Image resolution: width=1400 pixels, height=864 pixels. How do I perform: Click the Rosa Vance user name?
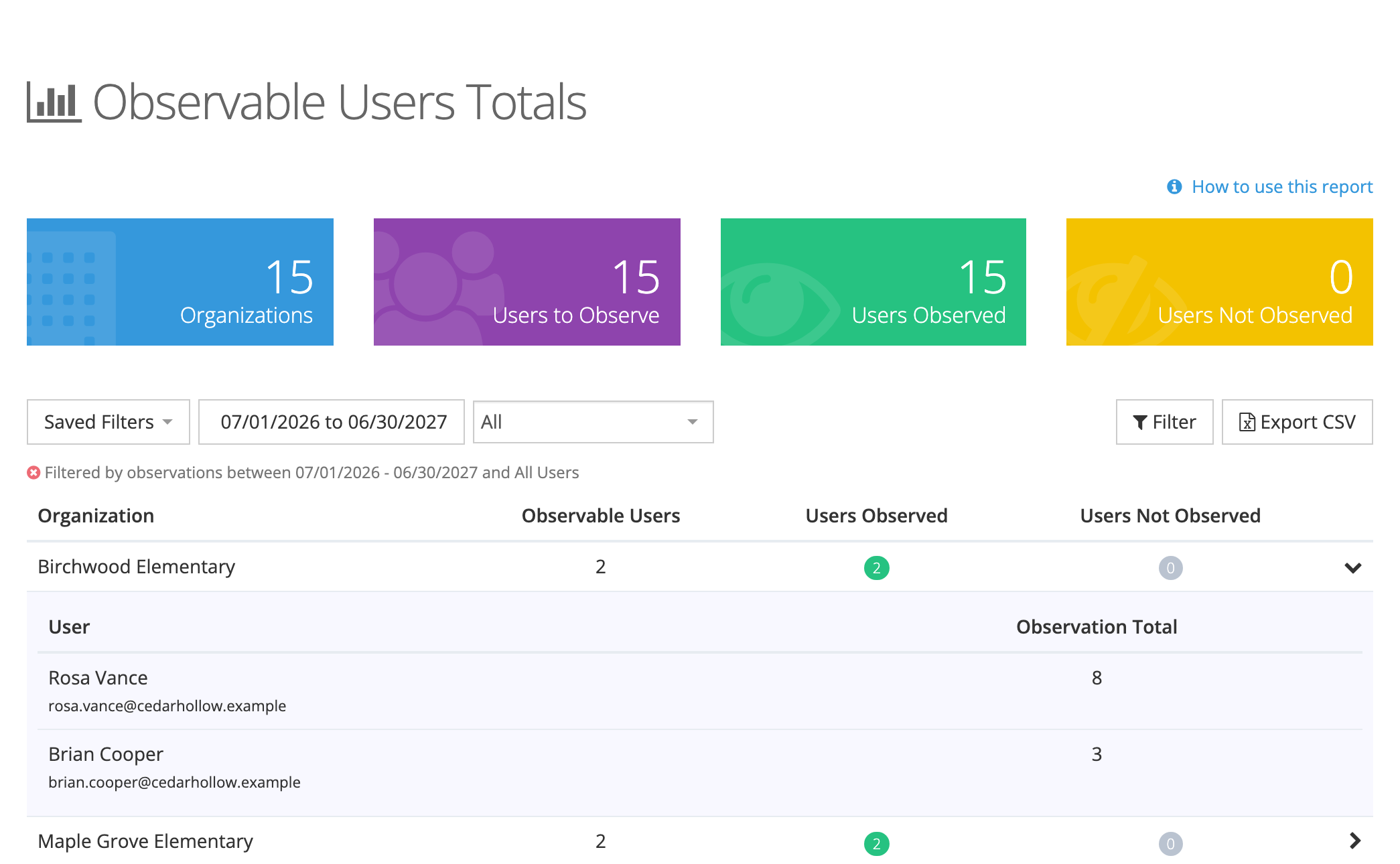[x=98, y=678]
